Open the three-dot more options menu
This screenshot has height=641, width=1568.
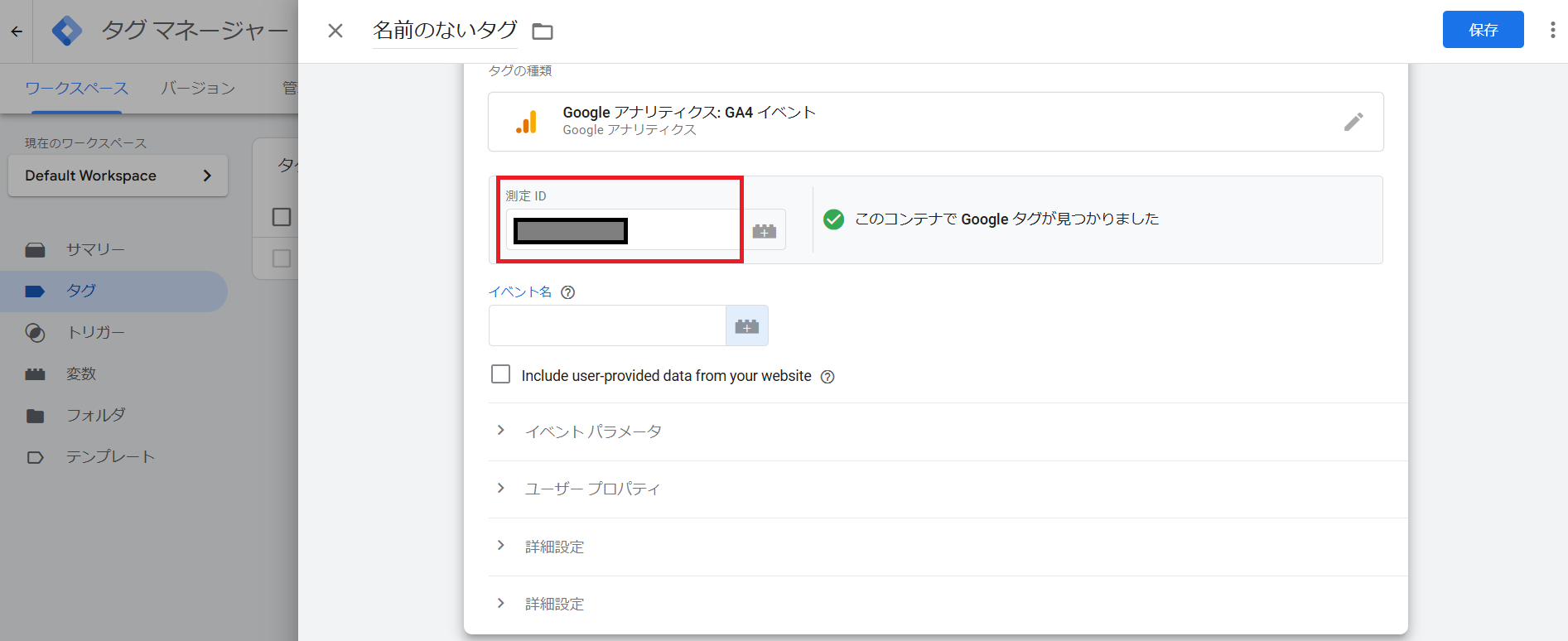point(1552,31)
